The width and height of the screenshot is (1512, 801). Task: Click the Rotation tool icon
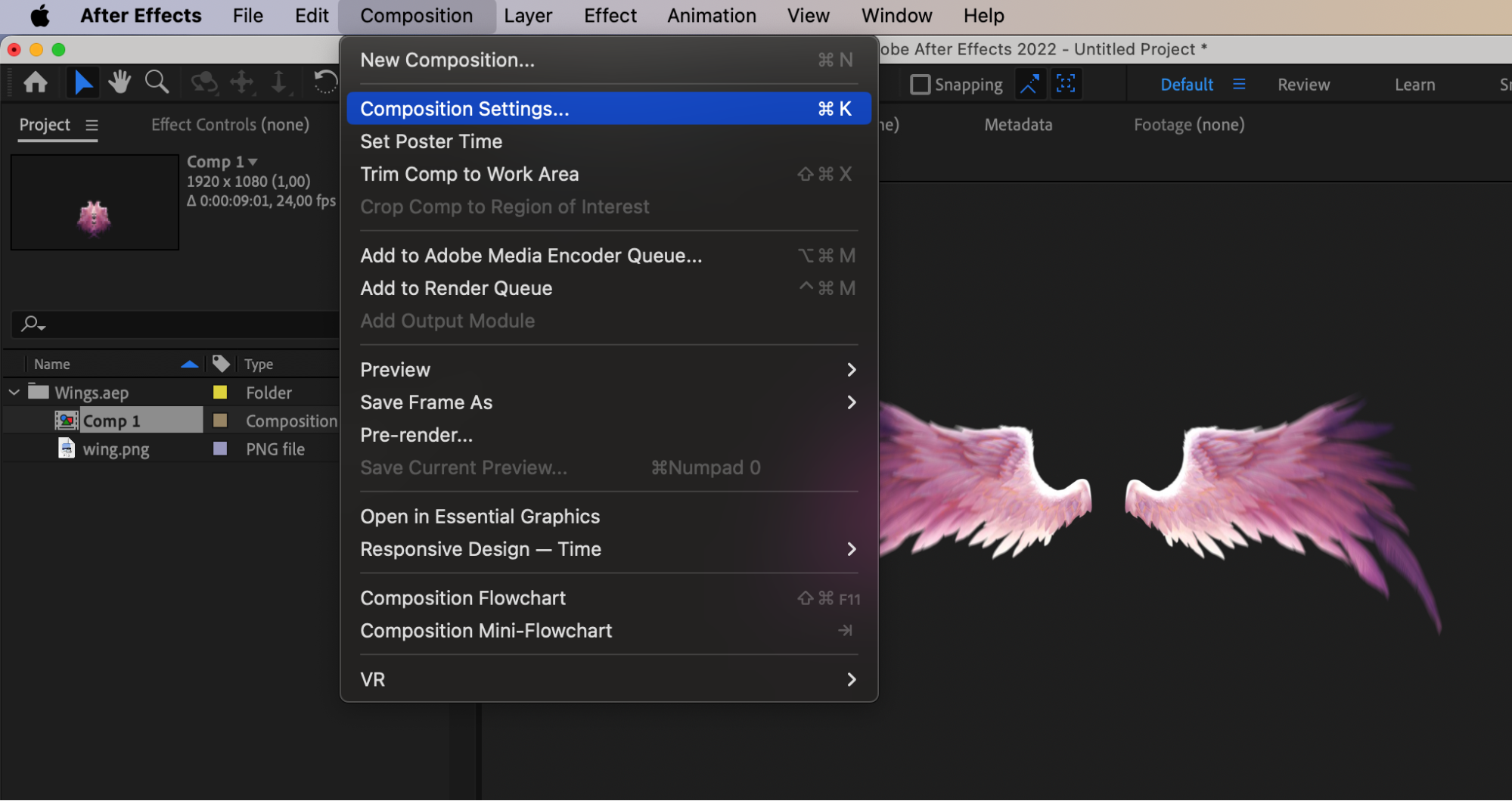pyautogui.click(x=325, y=82)
